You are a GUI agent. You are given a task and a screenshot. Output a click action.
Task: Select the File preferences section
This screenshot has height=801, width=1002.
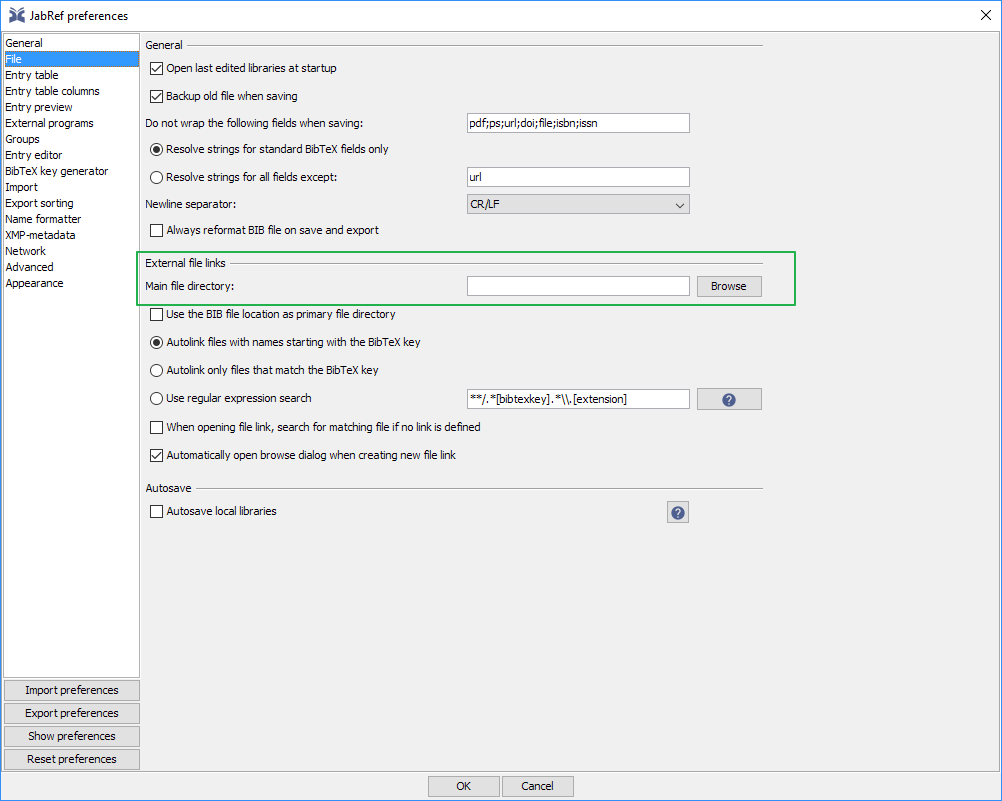point(71,59)
